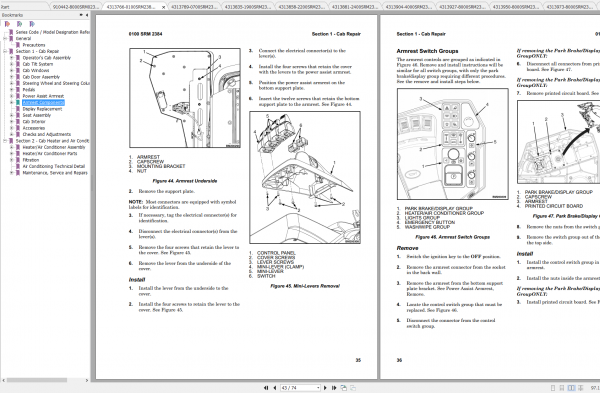Expand Operator's Cab Assembly bookmark
Image resolution: width=600 pixels, height=393 pixels.
click(11, 58)
